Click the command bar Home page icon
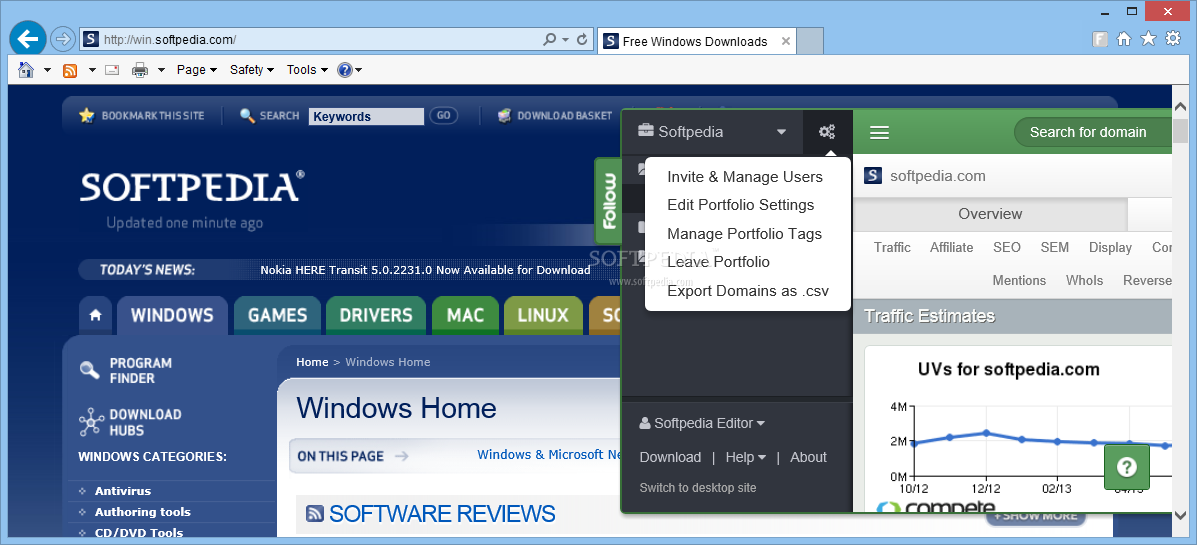Screen dimensions: 1197x545 tap(27, 69)
